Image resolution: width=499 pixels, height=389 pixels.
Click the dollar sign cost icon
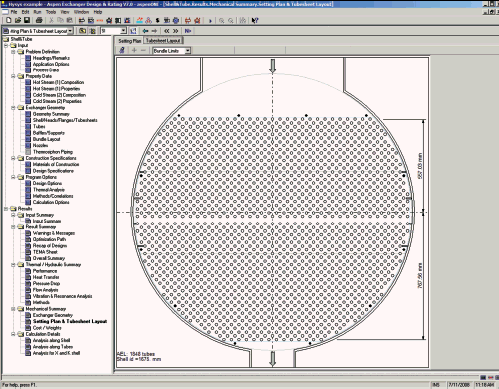tap(157, 20)
